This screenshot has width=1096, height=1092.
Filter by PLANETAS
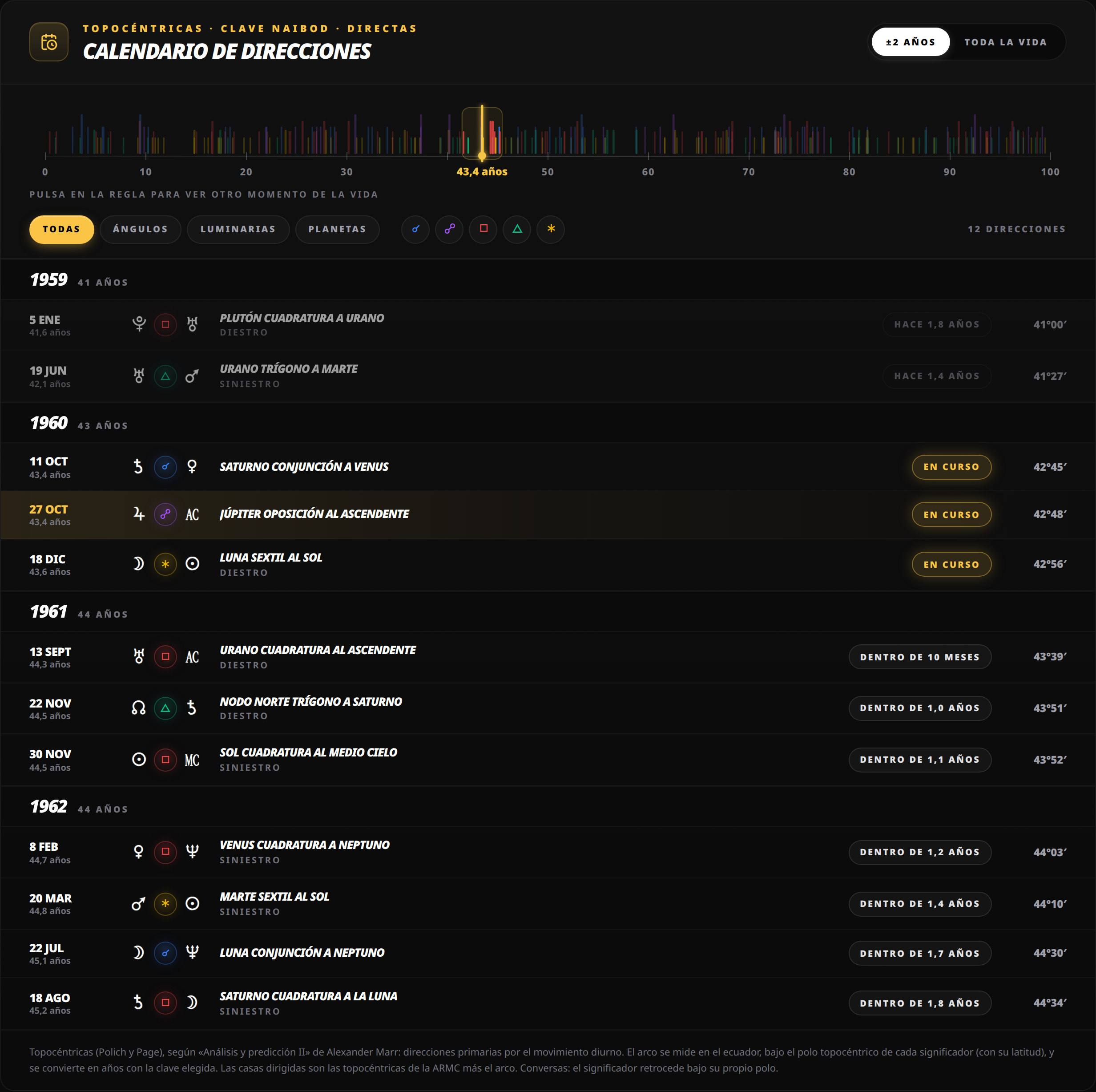click(337, 229)
